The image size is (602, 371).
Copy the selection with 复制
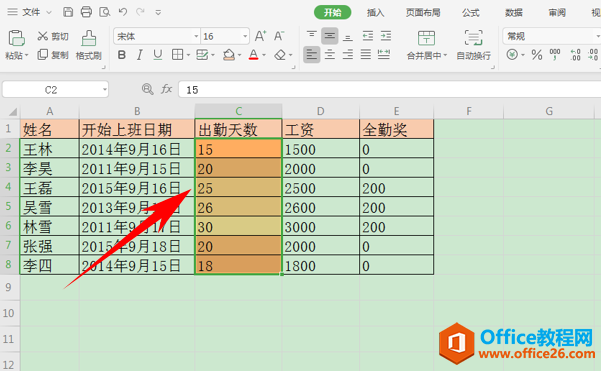tap(53, 55)
